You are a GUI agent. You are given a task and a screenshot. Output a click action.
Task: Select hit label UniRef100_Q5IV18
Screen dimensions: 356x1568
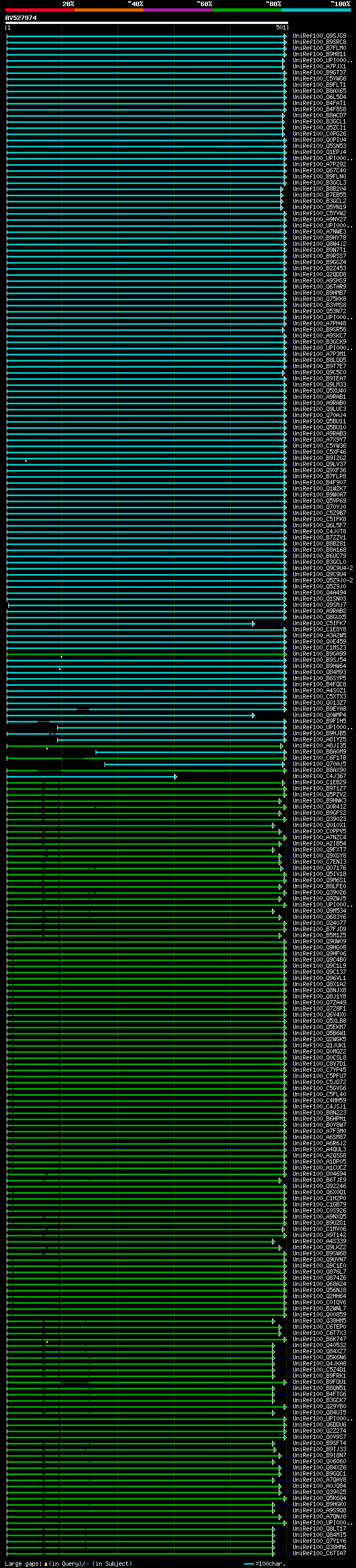pyautogui.click(x=319, y=874)
